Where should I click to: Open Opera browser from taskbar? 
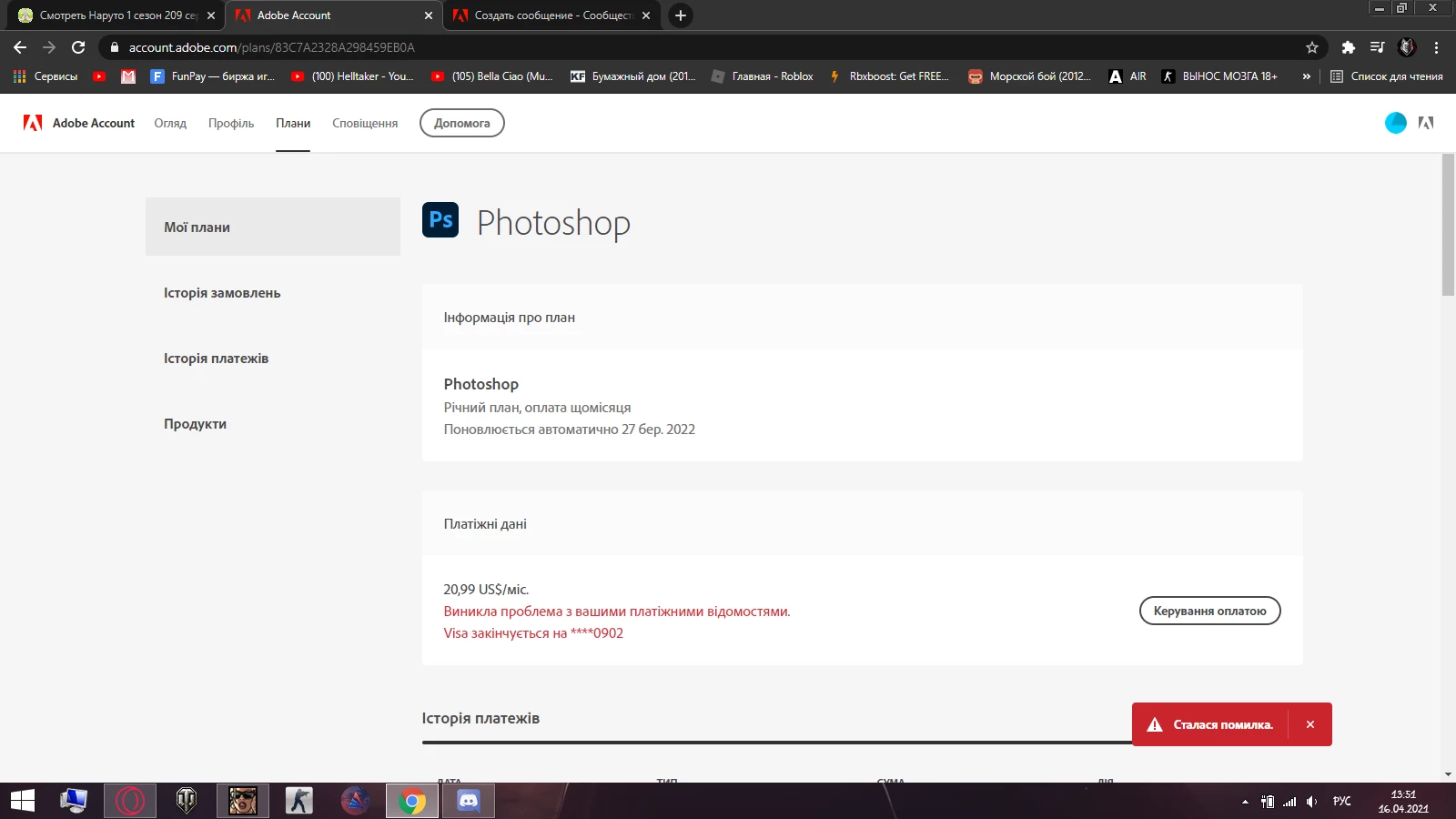(x=130, y=801)
